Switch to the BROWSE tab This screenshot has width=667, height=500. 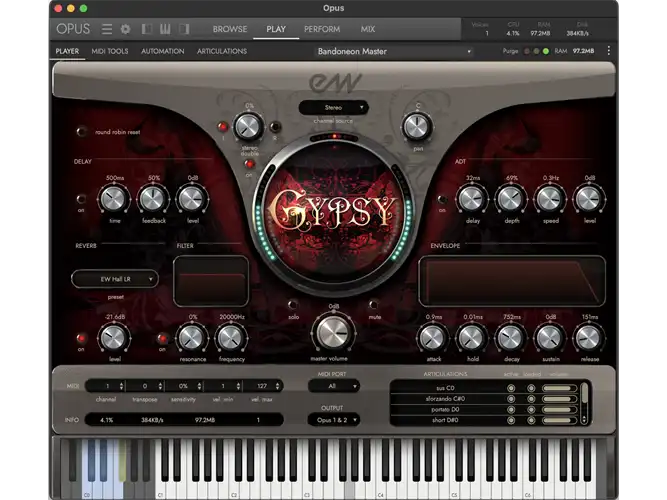230,29
